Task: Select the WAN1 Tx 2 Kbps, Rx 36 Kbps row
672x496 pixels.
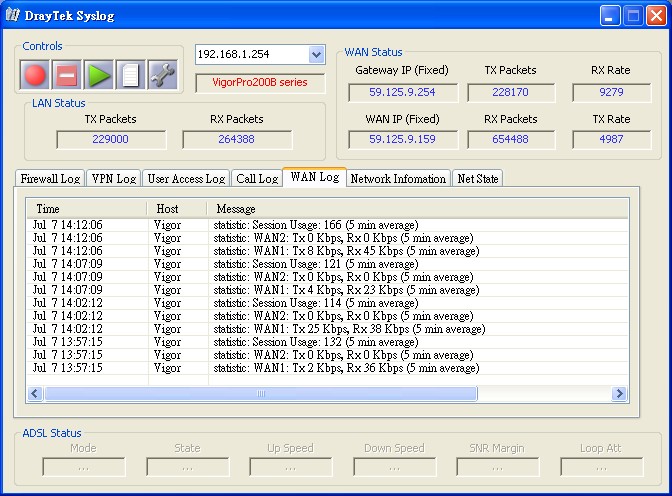Action: [328, 368]
